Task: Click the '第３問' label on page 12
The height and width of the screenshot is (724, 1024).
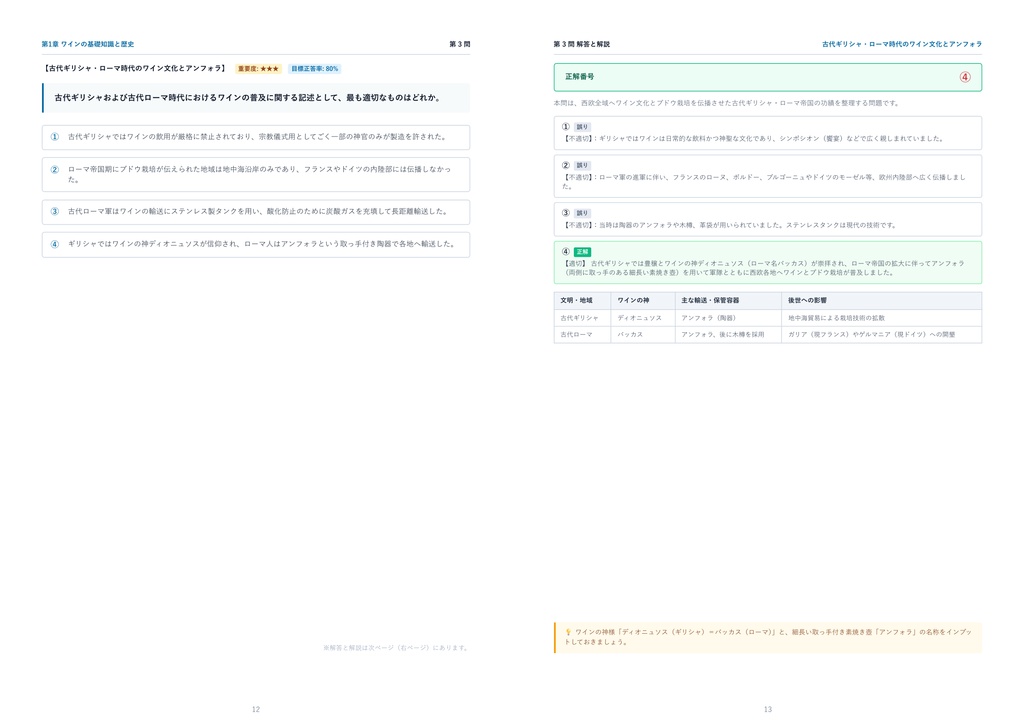Action: coord(459,44)
